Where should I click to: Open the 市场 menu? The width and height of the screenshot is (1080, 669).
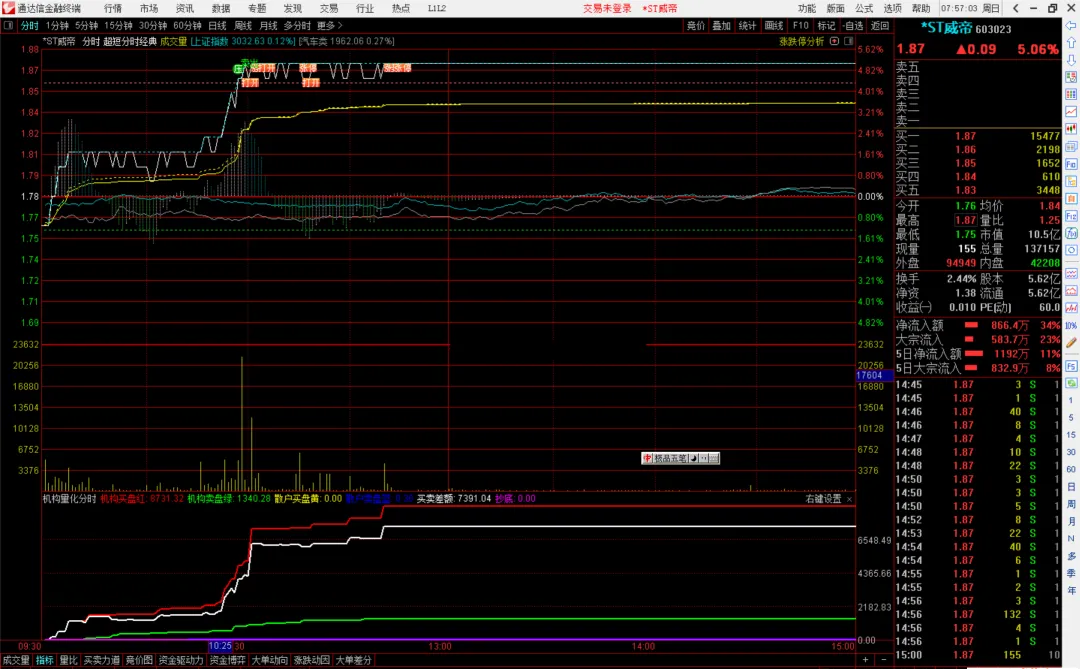[x=149, y=8]
